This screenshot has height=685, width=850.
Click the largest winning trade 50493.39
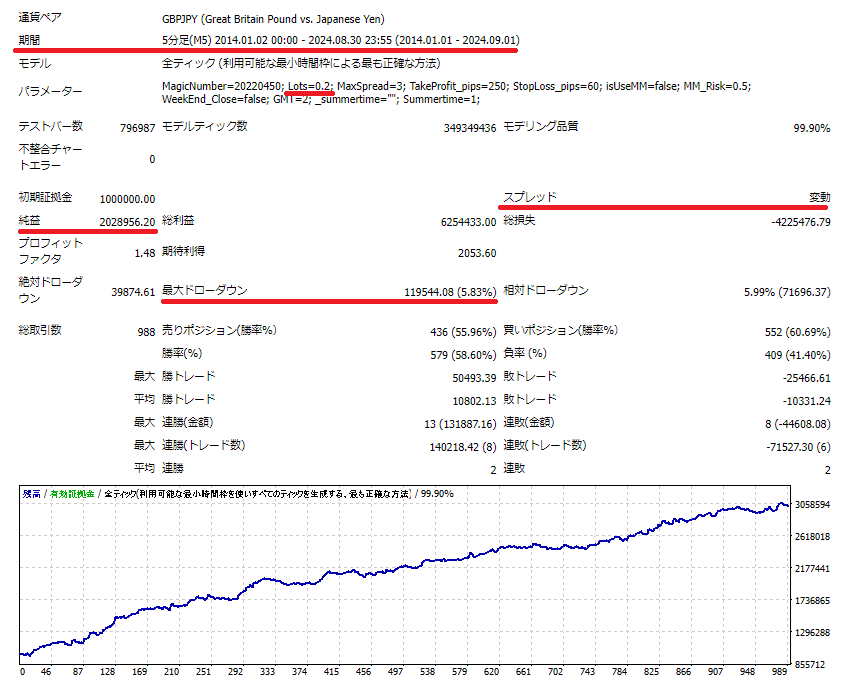474,378
